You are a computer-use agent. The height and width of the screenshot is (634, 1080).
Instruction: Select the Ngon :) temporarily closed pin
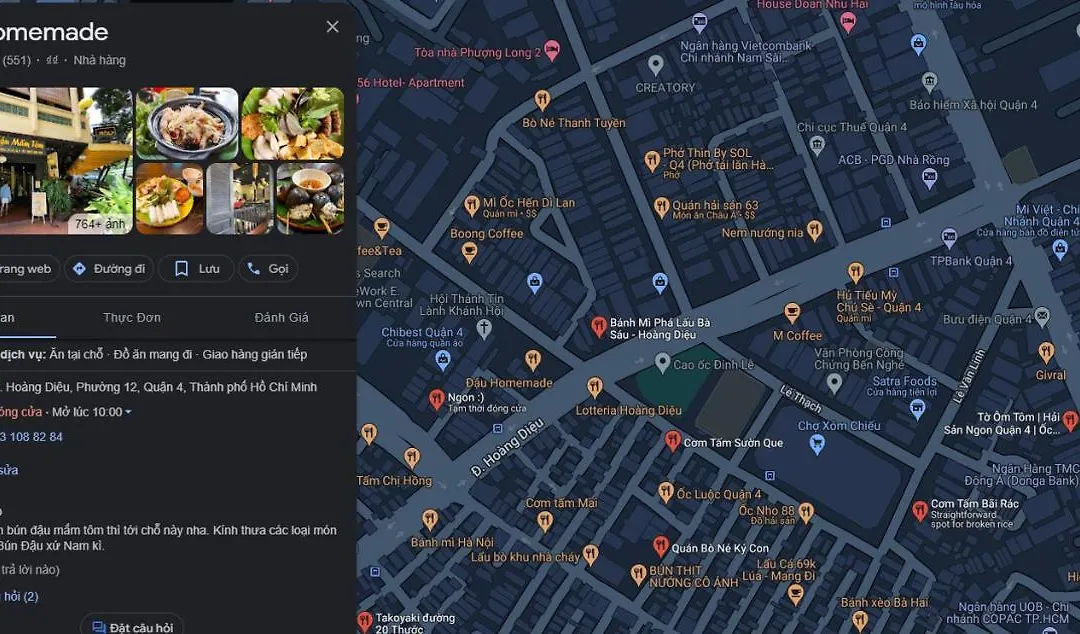click(x=437, y=399)
